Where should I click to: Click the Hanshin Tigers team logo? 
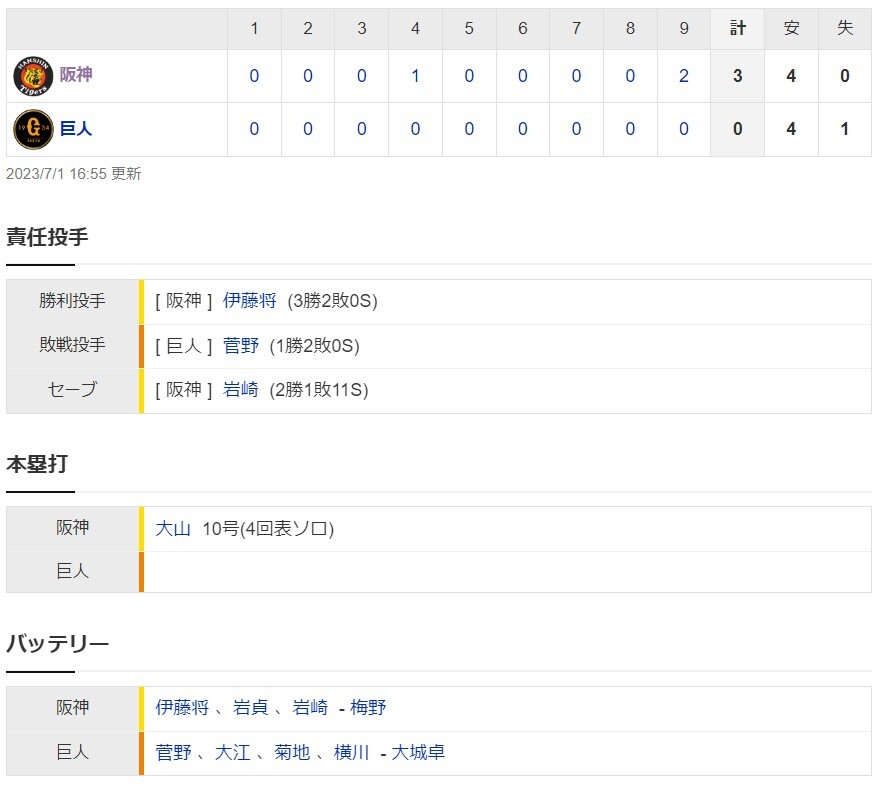pos(32,76)
